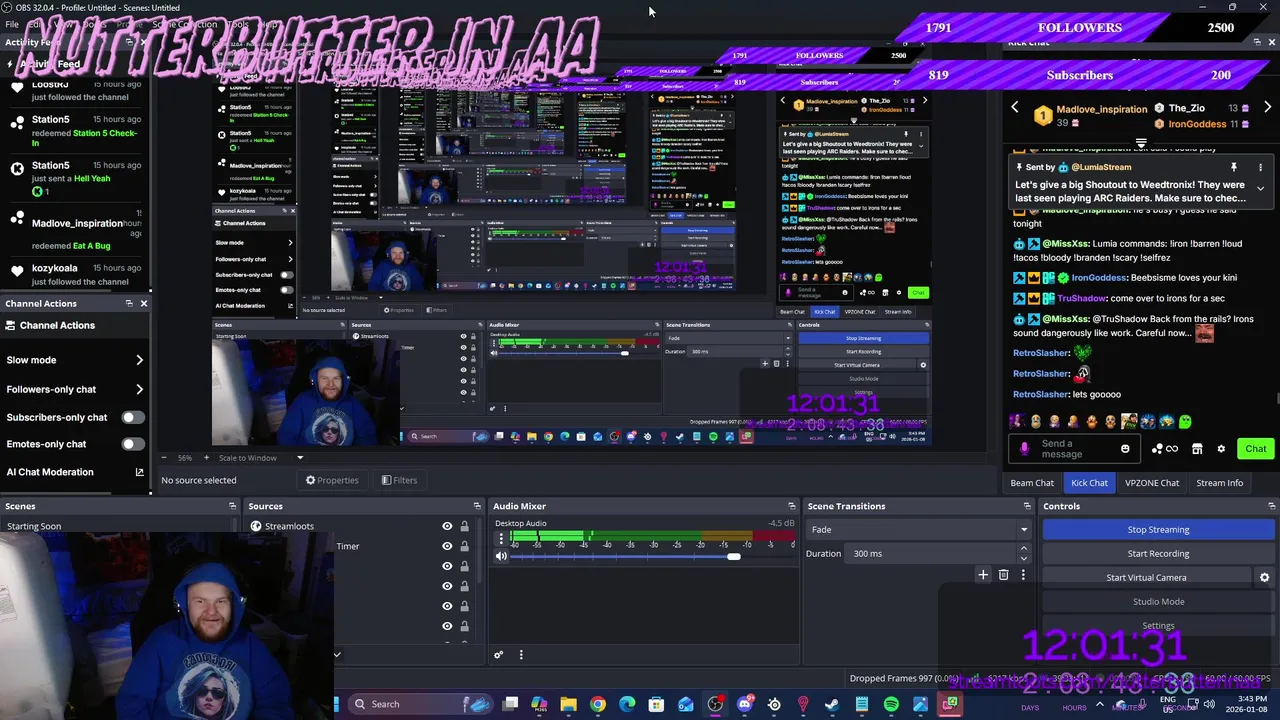Mute Desktop Audio speaker icon
This screenshot has width=1280, height=720.
tap(501, 556)
